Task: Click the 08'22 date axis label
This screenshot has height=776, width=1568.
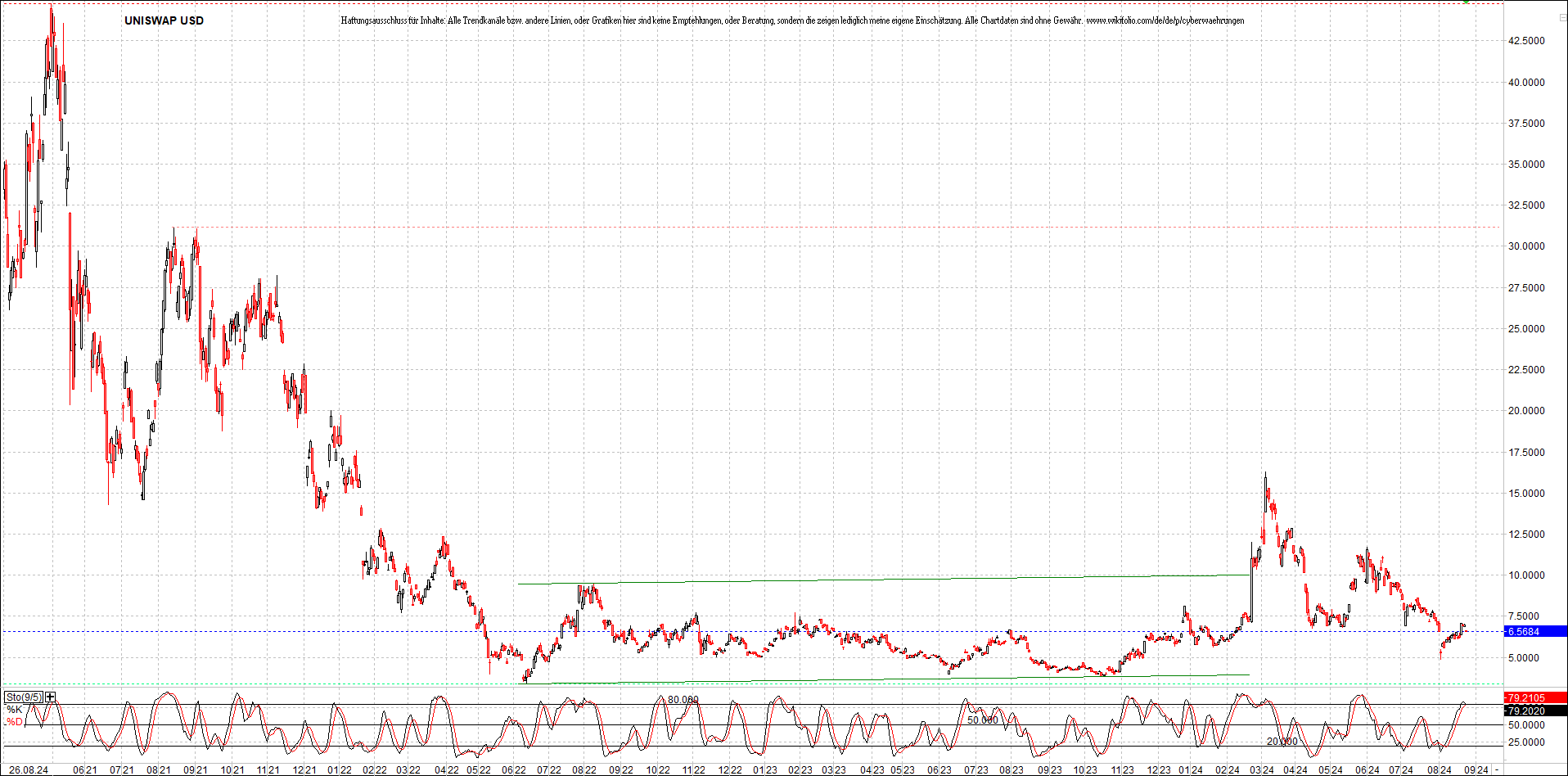Action: tap(584, 770)
